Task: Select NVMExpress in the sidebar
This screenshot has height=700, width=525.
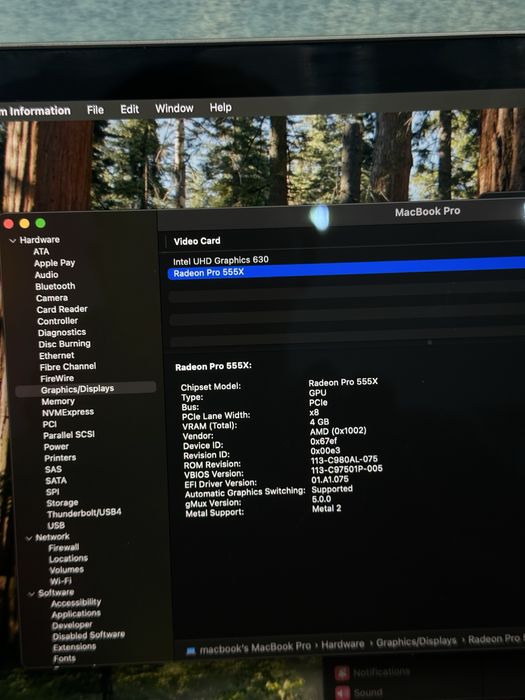Action: 68,412
